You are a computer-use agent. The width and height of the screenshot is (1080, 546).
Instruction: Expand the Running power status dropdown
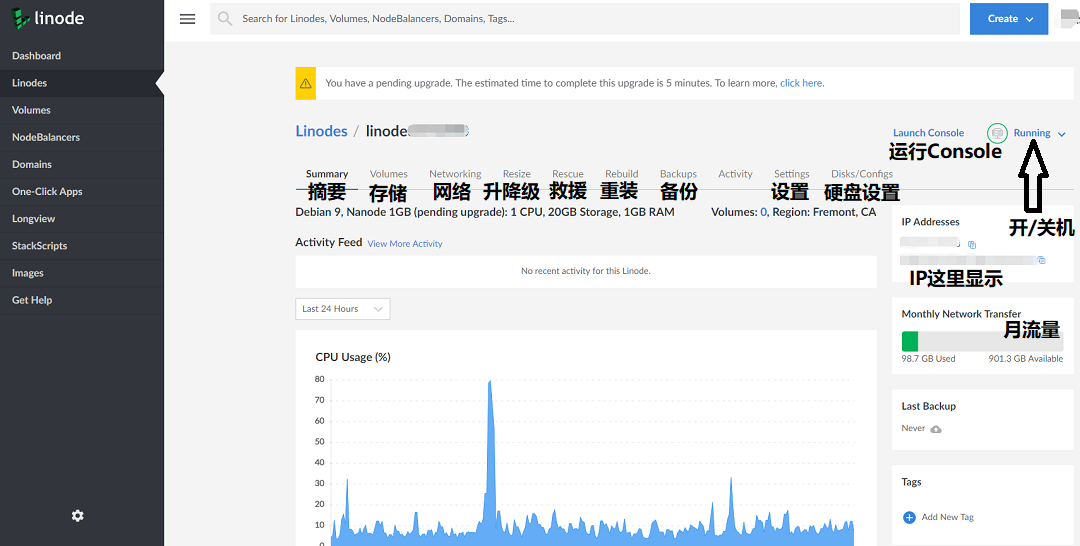point(1040,133)
